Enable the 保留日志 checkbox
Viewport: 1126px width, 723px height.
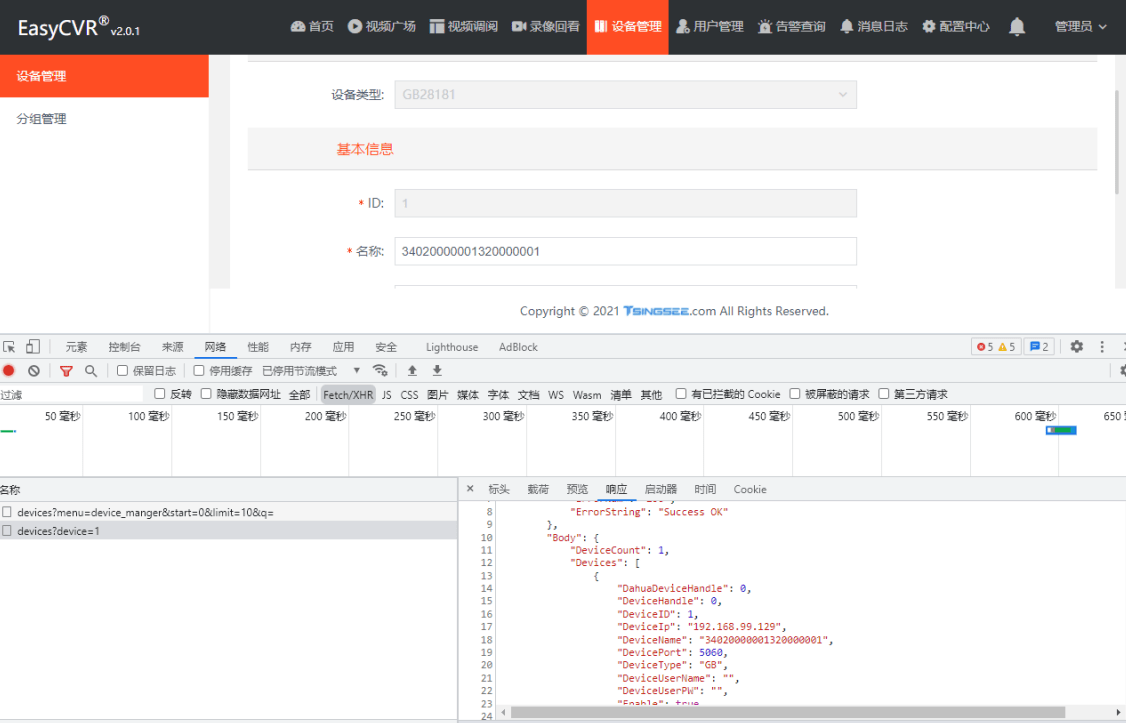(x=123, y=371)
